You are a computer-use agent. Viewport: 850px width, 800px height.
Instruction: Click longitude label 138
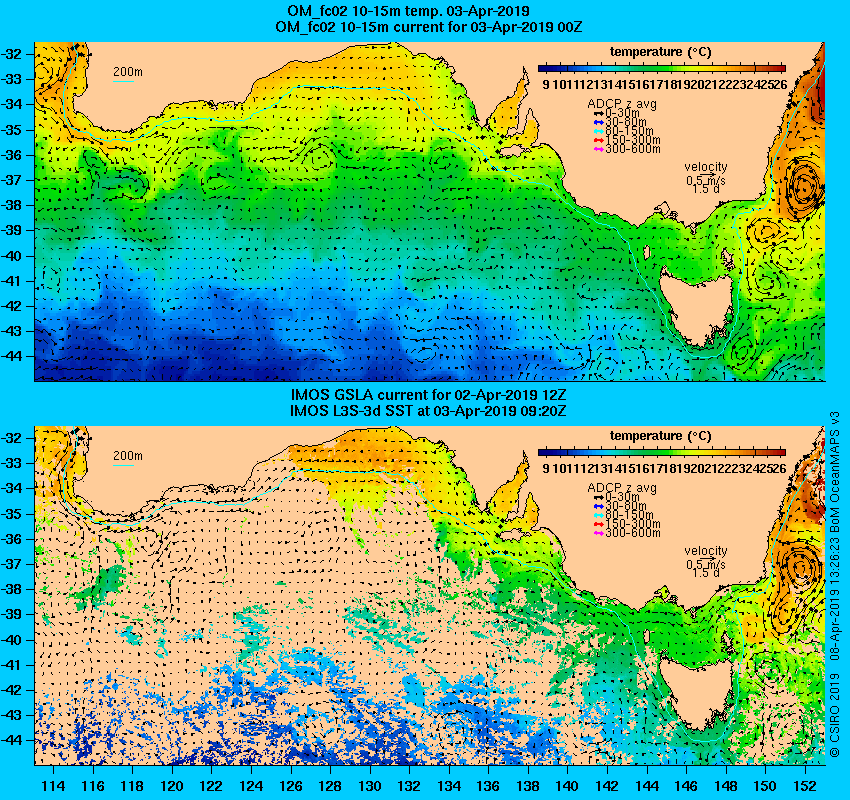[x=528, y=786]
